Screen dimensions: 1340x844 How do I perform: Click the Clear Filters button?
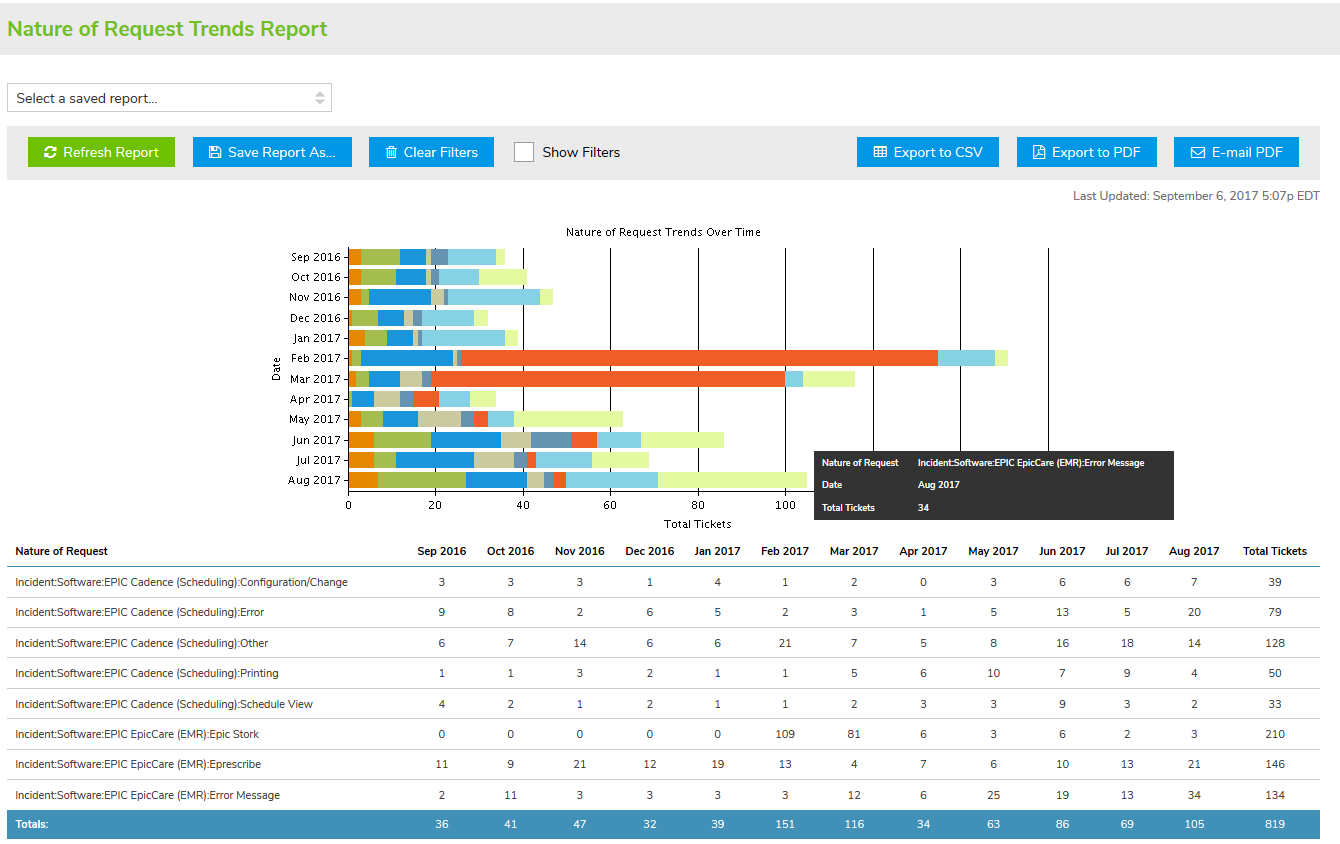point(431,152)
